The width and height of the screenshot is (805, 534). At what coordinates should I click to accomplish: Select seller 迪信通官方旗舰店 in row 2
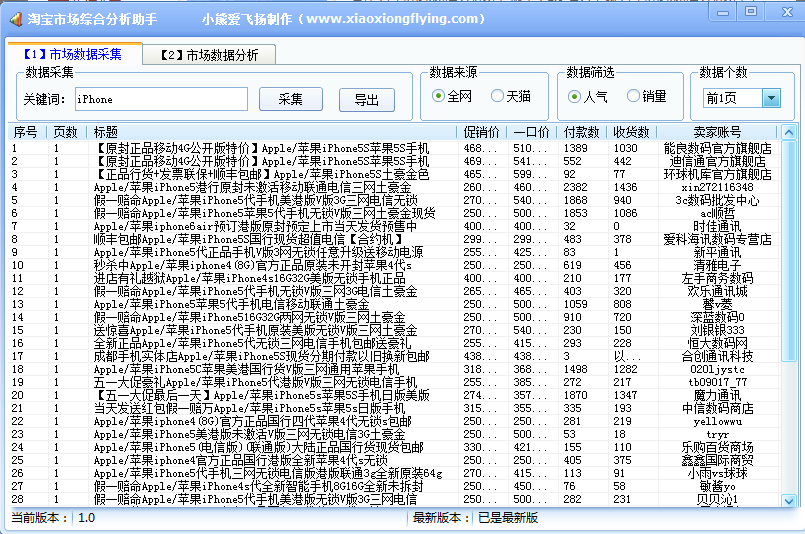[x=717, y=161]
